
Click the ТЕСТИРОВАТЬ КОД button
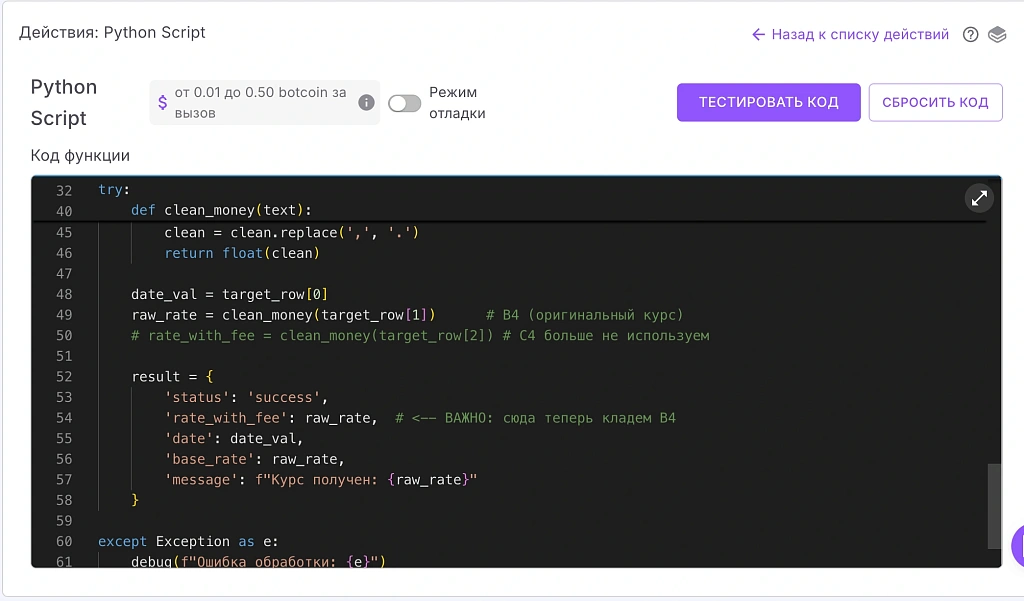pos(769,102)
